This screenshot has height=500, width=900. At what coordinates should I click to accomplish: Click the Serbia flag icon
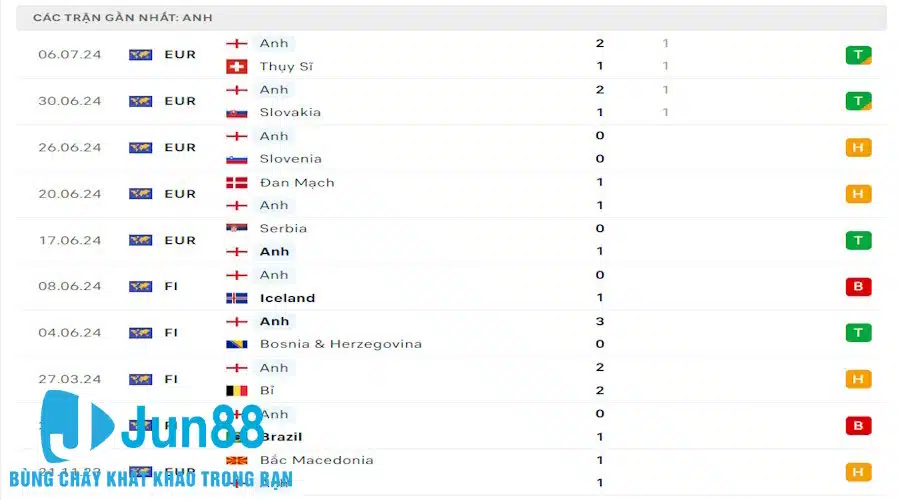click(236, 228)
